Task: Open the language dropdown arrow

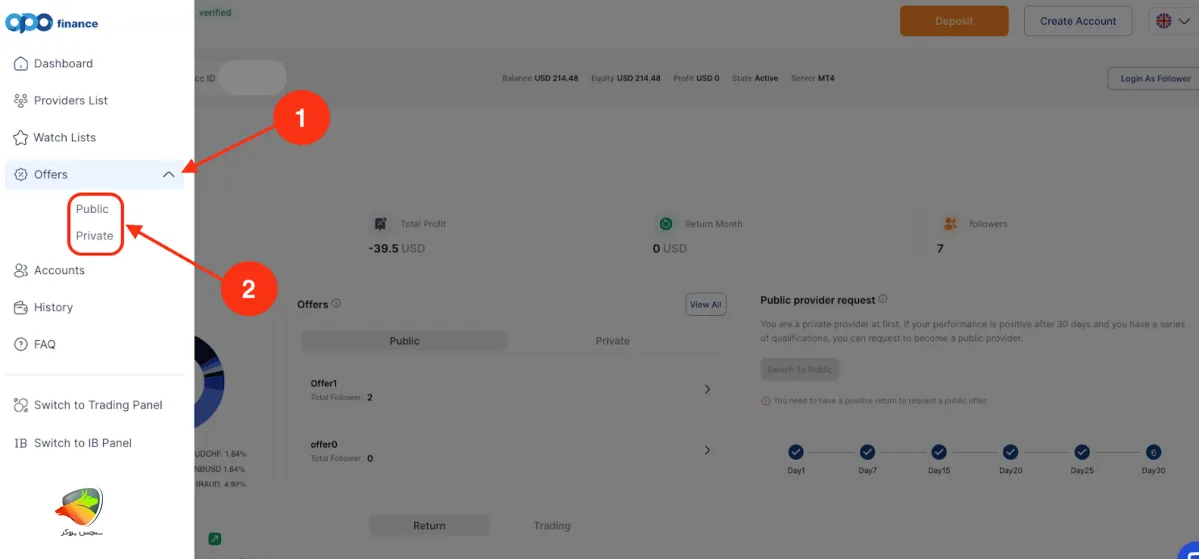Action: click(1184, 21)
